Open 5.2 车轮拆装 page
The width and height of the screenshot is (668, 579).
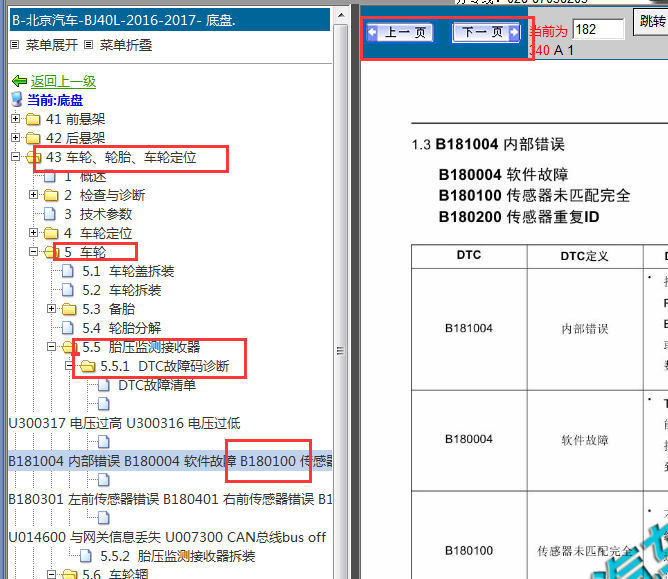click(122, 290)
